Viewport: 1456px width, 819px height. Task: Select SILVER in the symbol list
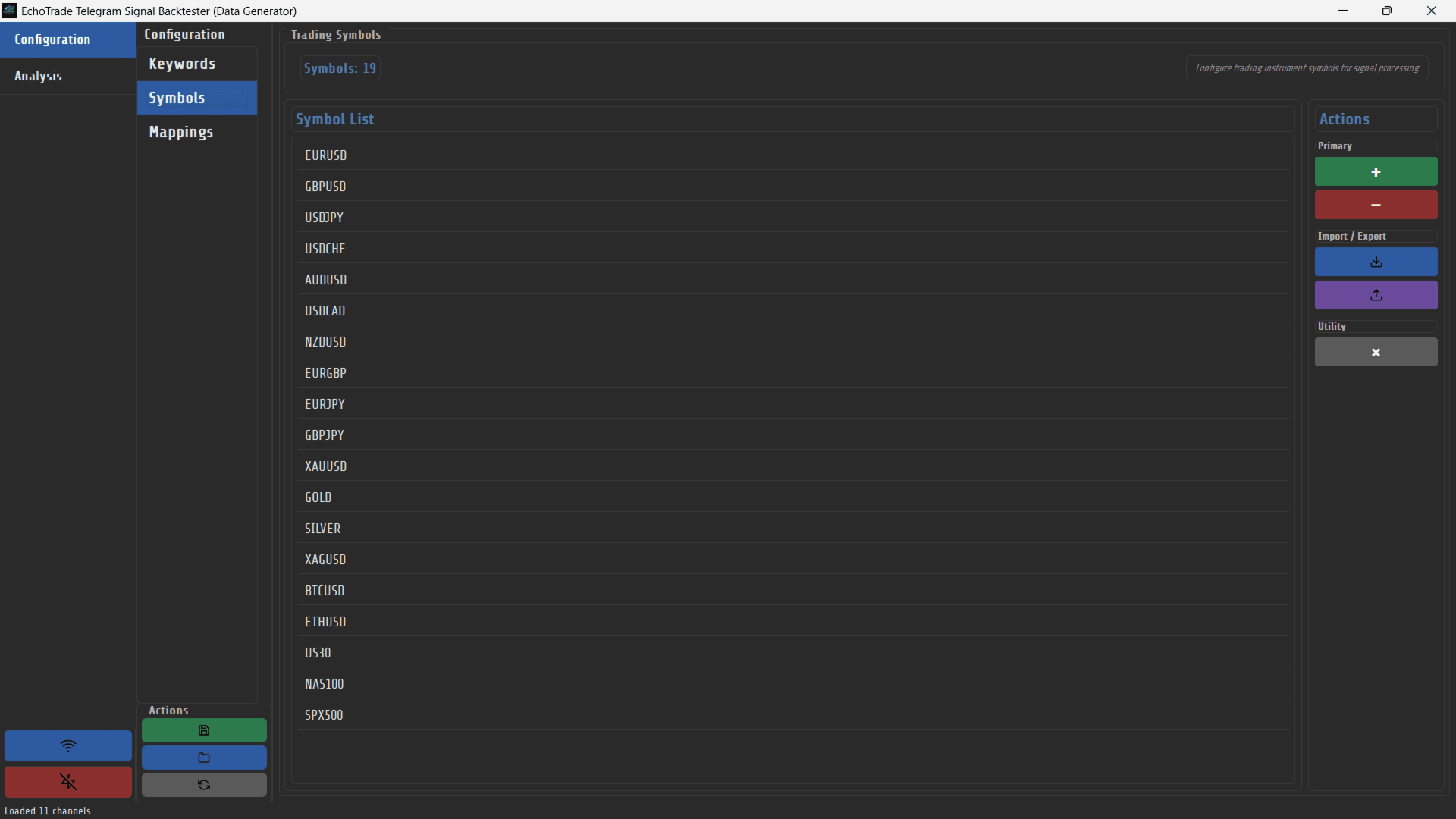click(x=793, y=528)
